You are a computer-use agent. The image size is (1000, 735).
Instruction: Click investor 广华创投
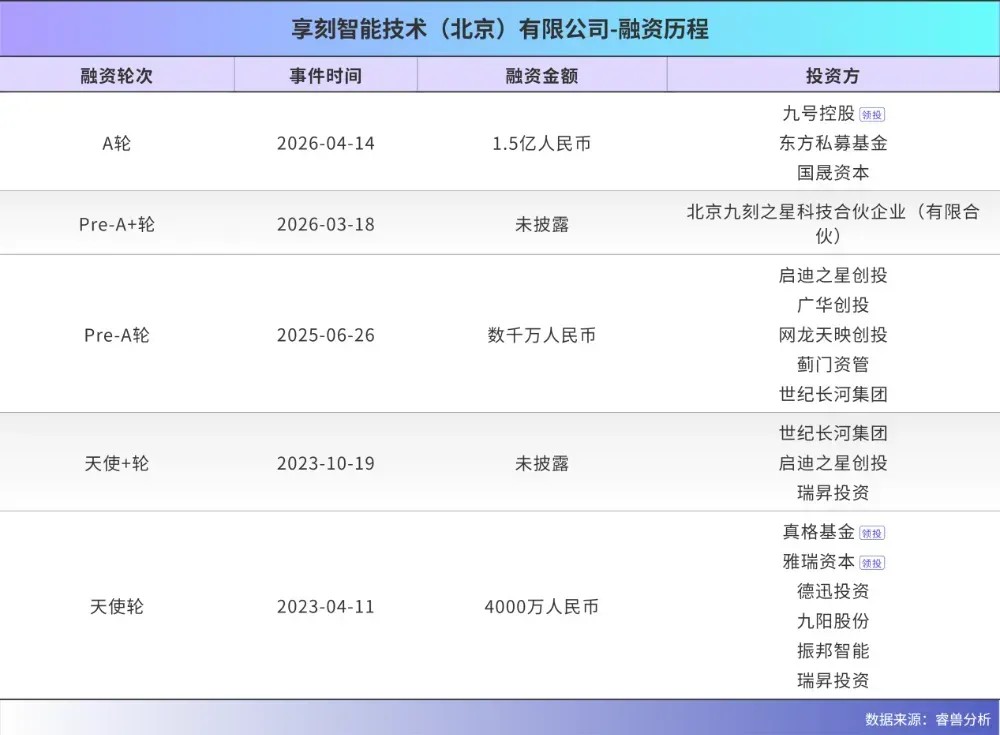pyautogui.click(x=832, y=305)
